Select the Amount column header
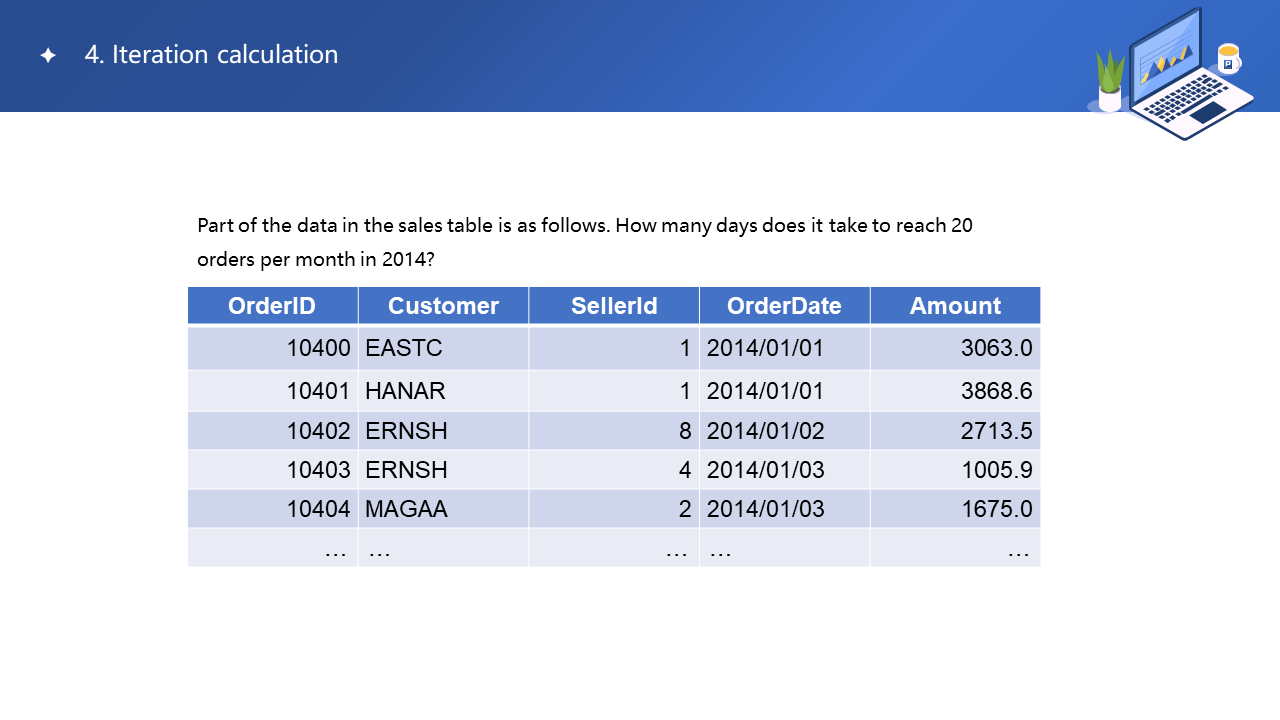Viewport: 1280px width, 720px height. tap(955, 306)
